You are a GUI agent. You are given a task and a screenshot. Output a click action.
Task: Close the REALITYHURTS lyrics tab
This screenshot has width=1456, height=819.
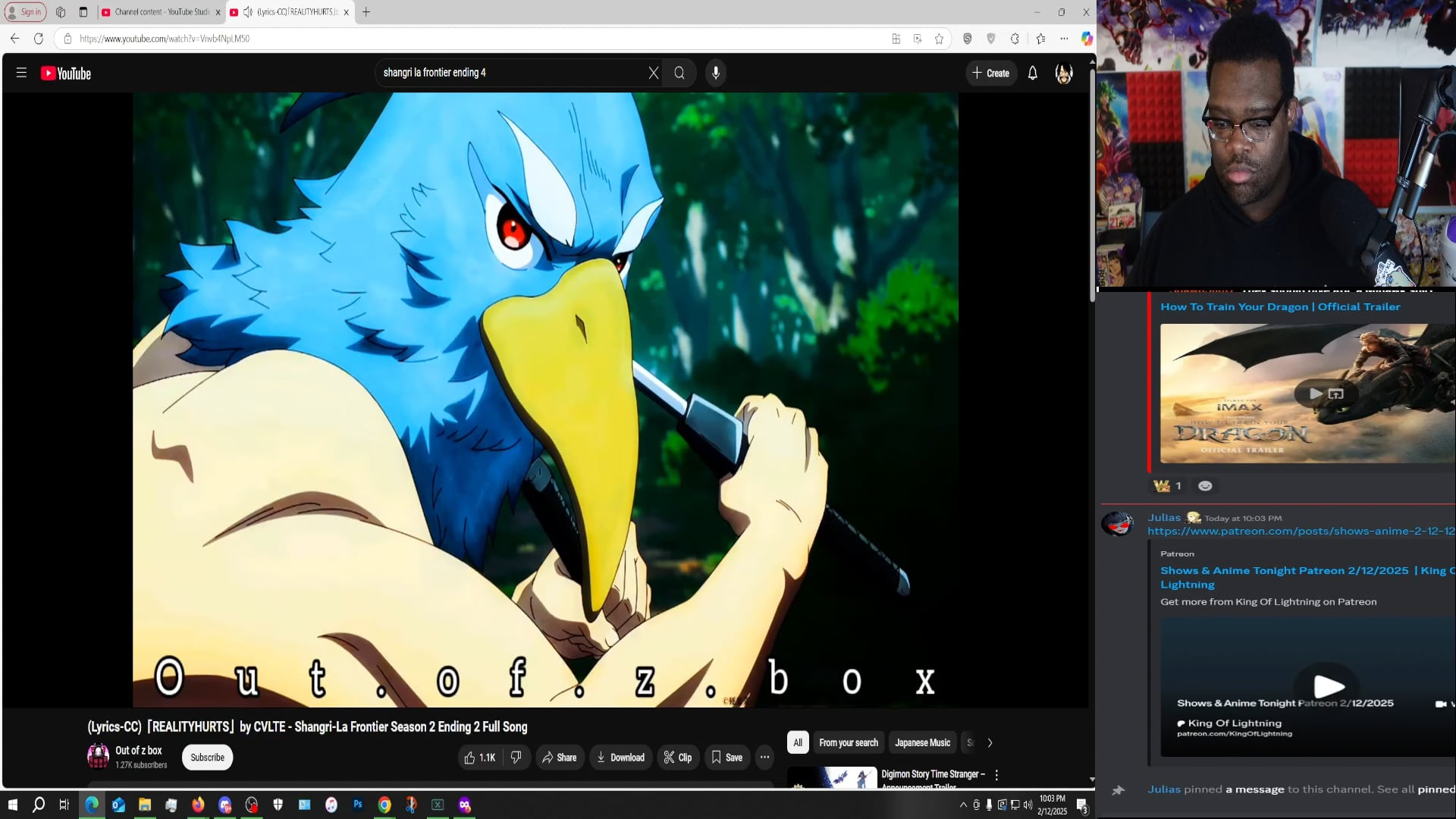pos(347,12)
